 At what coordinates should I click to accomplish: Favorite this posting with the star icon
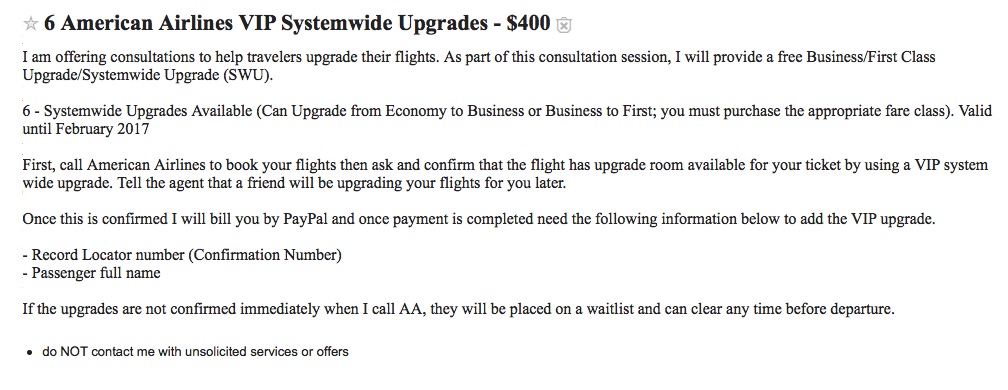pyautogui.click(x=30, y=24)
